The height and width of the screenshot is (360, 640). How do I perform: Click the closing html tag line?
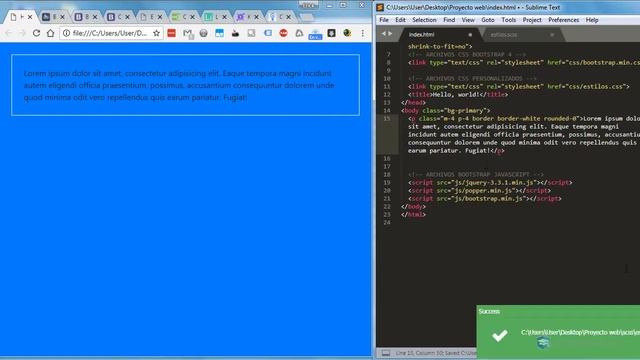[x=413, y=215]
